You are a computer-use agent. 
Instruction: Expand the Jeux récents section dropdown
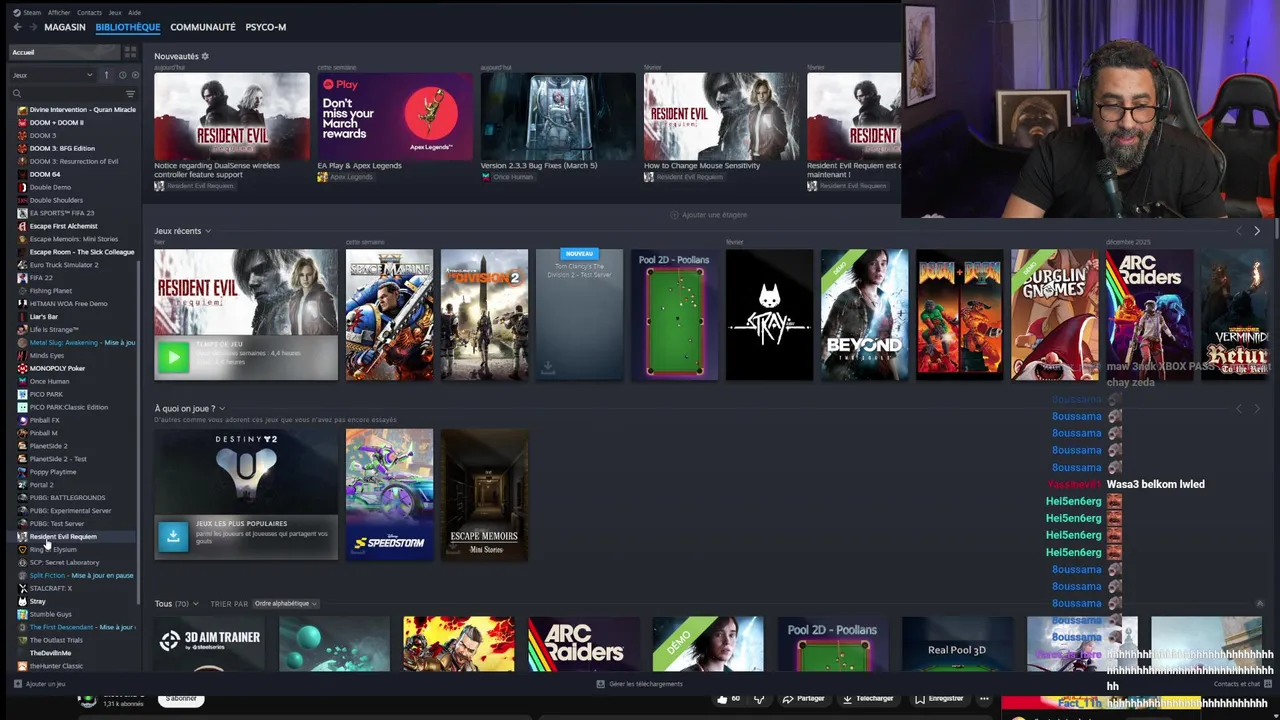(208, 231)
